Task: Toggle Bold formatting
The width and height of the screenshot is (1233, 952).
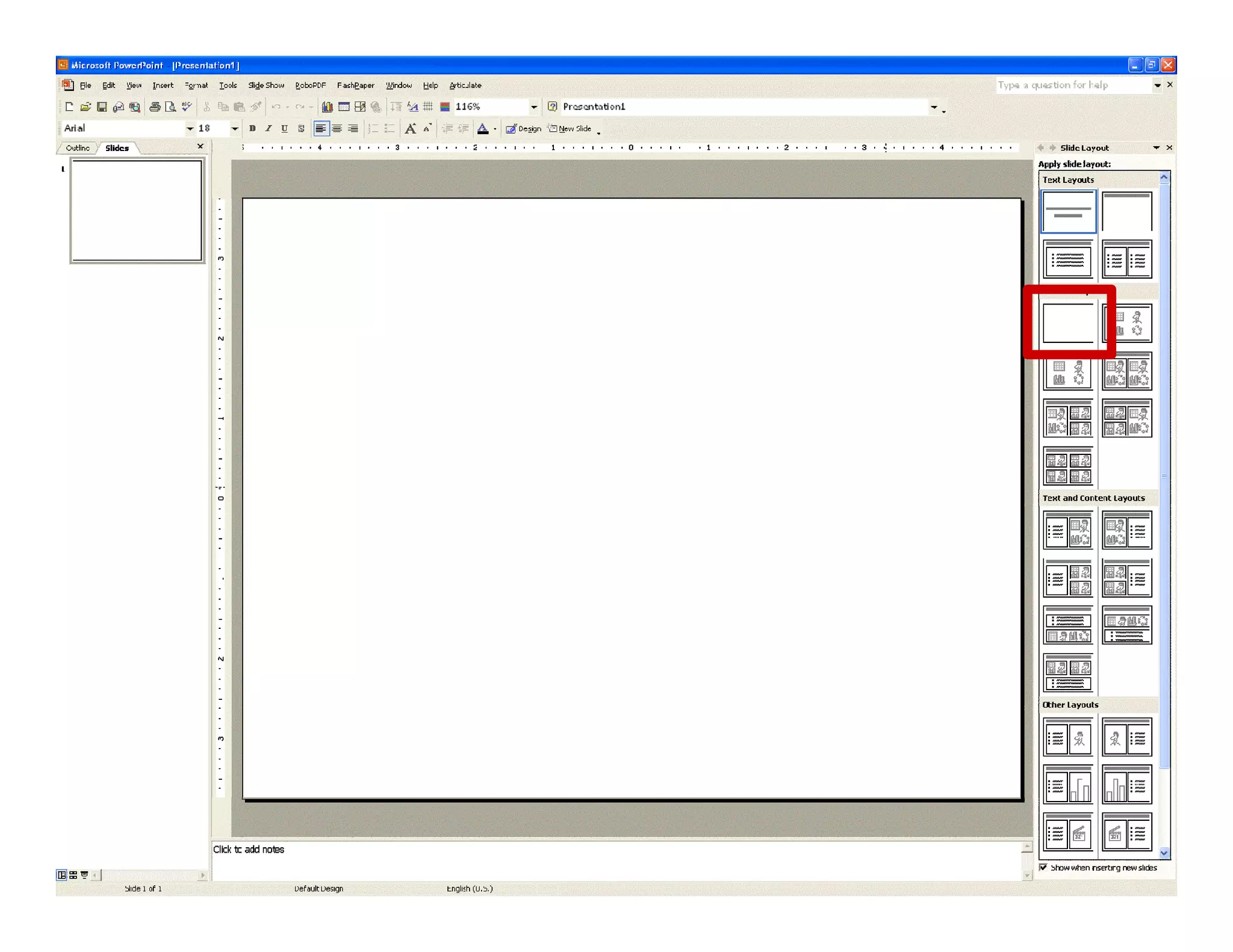Action: point(252,128)
